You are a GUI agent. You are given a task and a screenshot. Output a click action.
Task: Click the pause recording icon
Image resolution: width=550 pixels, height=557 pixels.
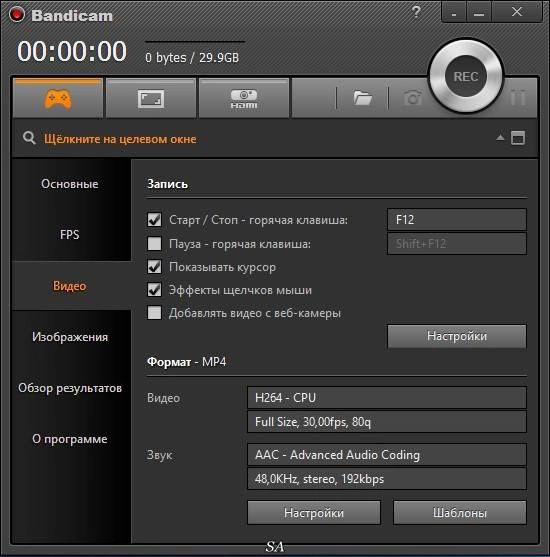pos(518,97)
